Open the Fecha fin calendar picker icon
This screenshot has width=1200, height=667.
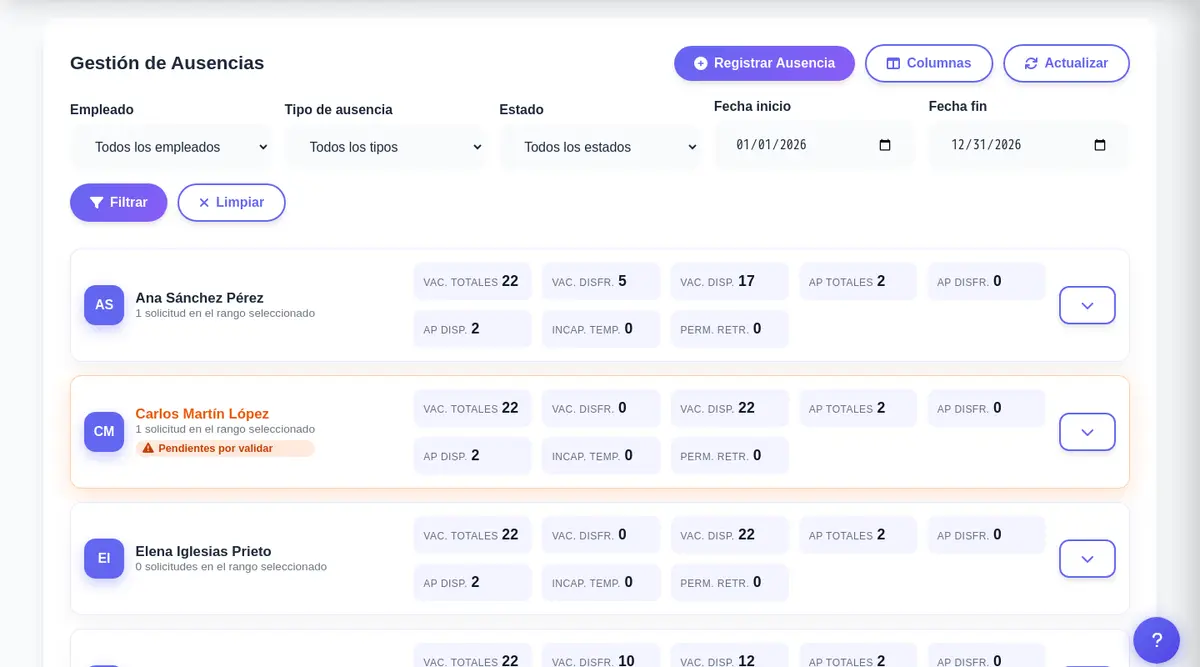tap(1100, 145)
